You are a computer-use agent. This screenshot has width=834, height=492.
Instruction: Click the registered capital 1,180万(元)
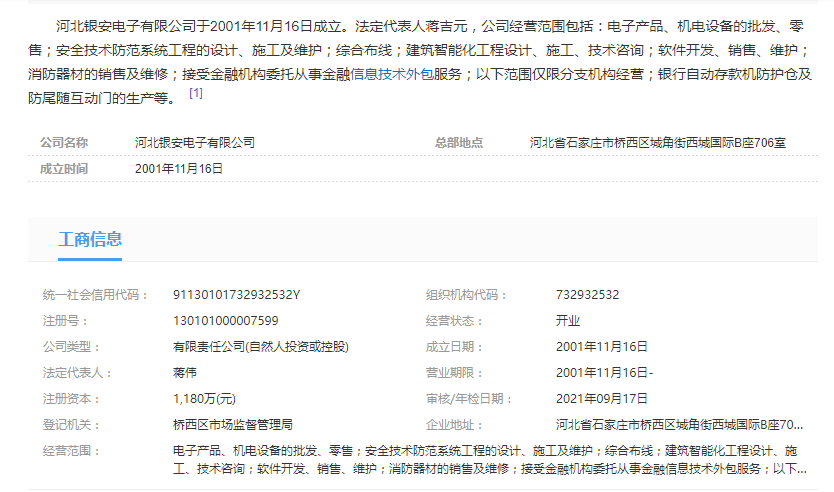pos(204,399)
